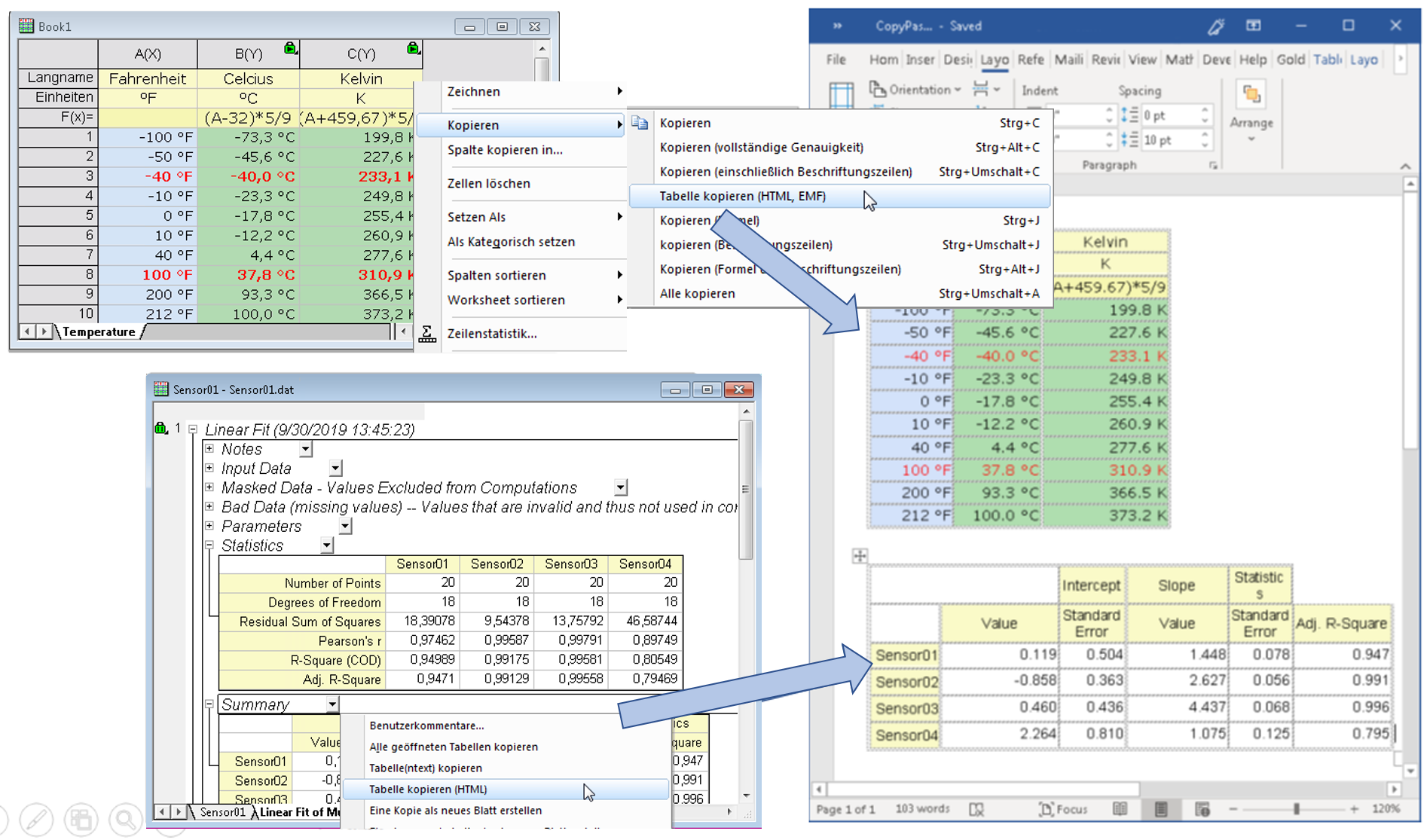This screenshot has width=1427, height=840.
Task: Open the Insert tab in Word
Action: point(919,60)
